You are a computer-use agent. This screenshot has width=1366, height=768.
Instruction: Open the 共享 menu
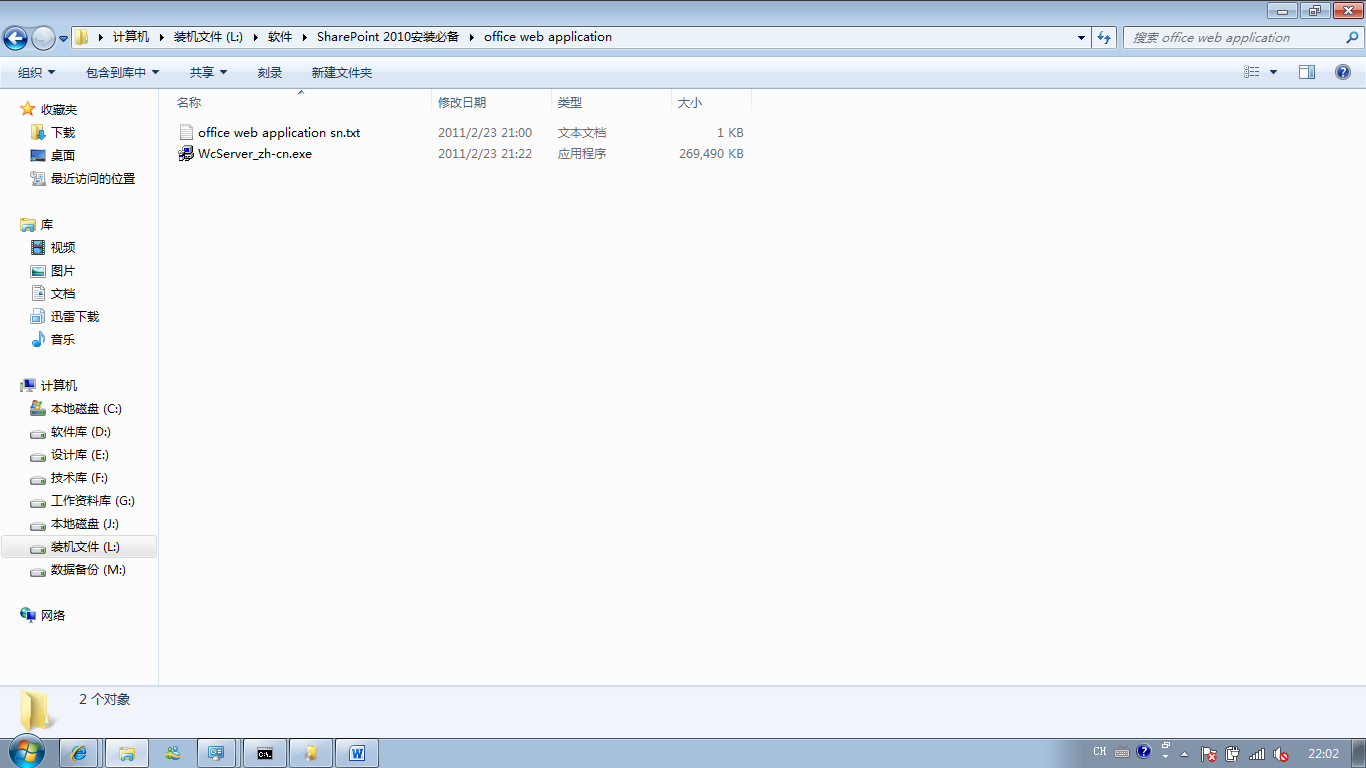coord(209,72)
